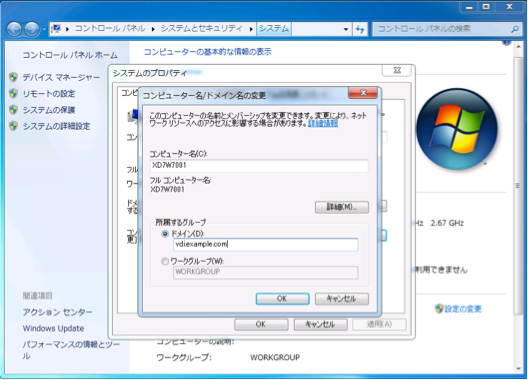Click the Control Panel icon in address bar
Viewport: 528px width, 380px height.
56,29
